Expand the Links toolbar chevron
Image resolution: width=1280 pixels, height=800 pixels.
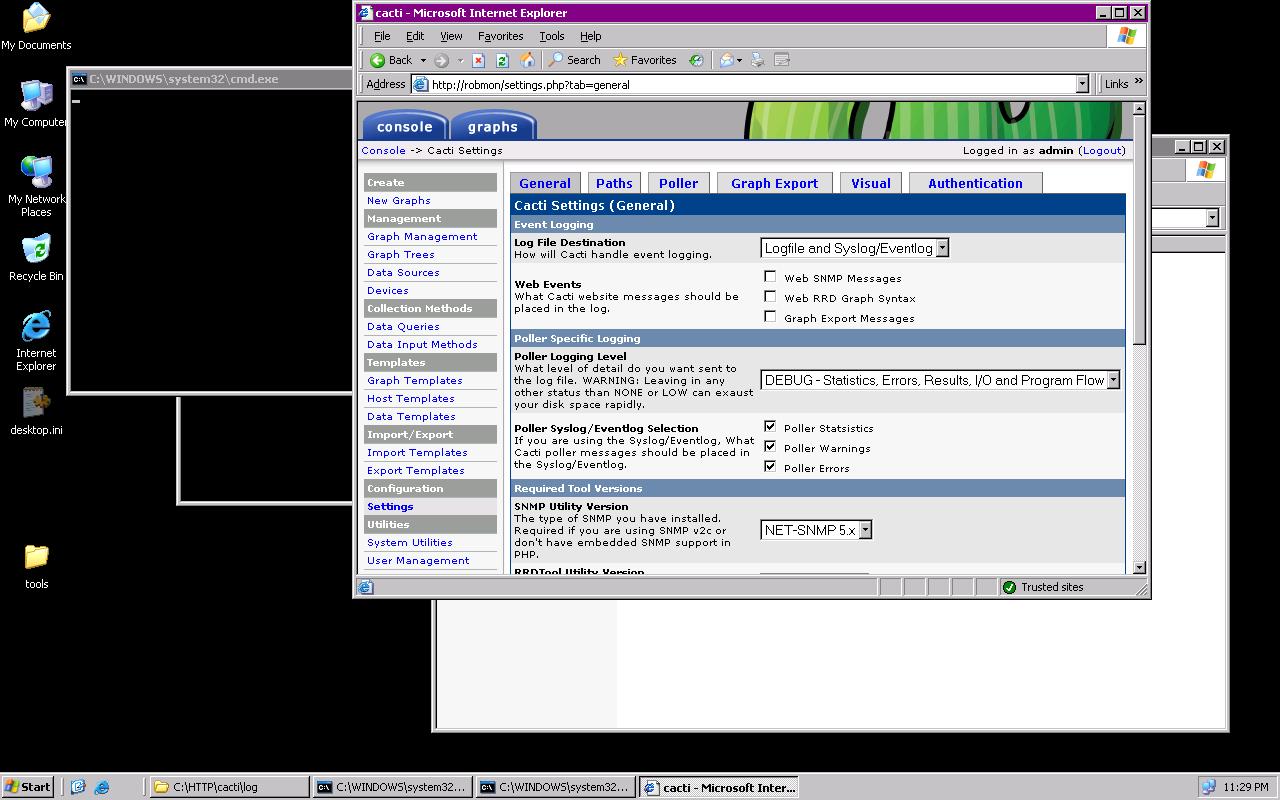pos(1138,83)
